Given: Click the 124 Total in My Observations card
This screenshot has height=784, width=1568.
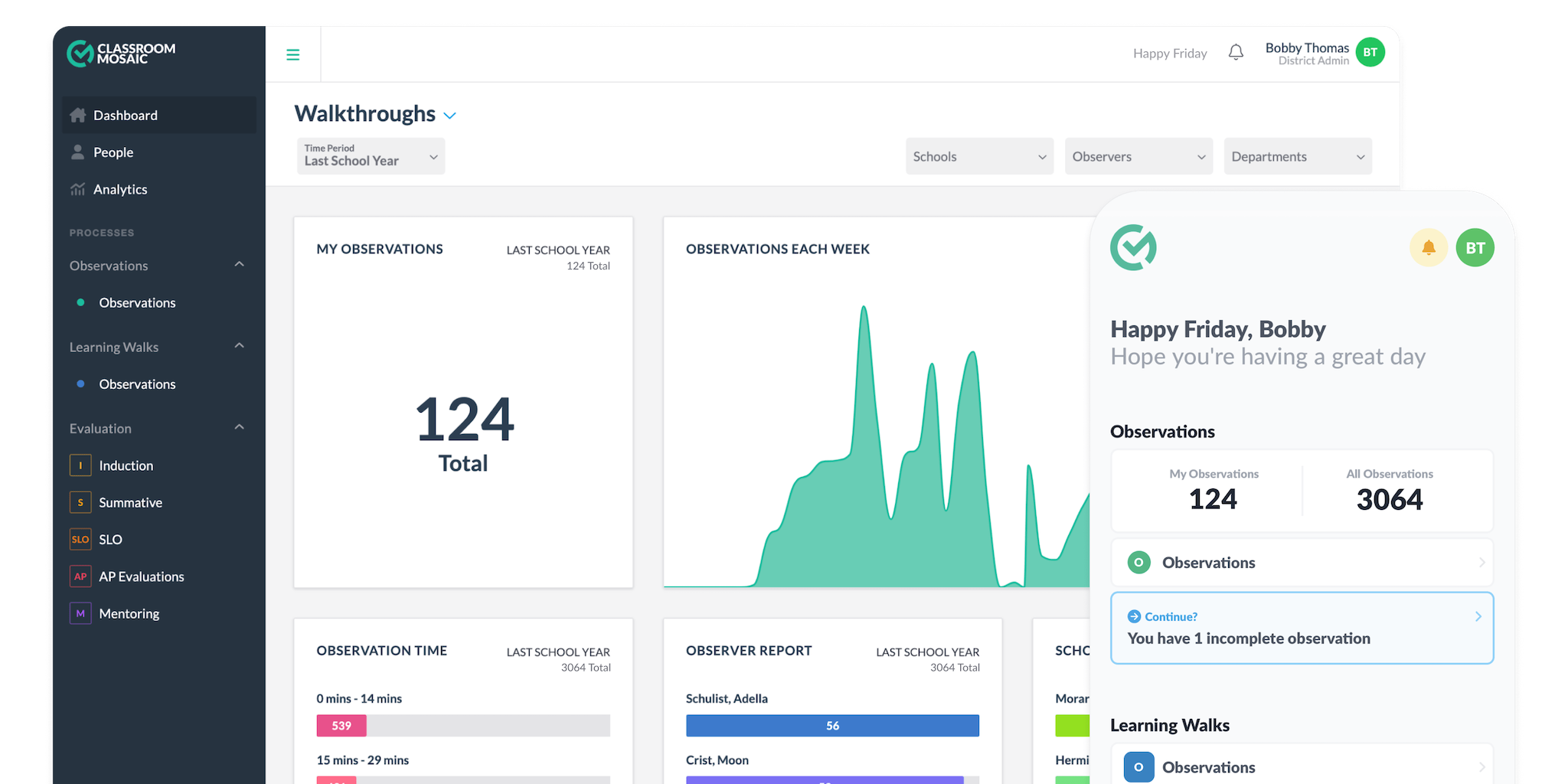Looking at the screenshot, I should point(464,433).
